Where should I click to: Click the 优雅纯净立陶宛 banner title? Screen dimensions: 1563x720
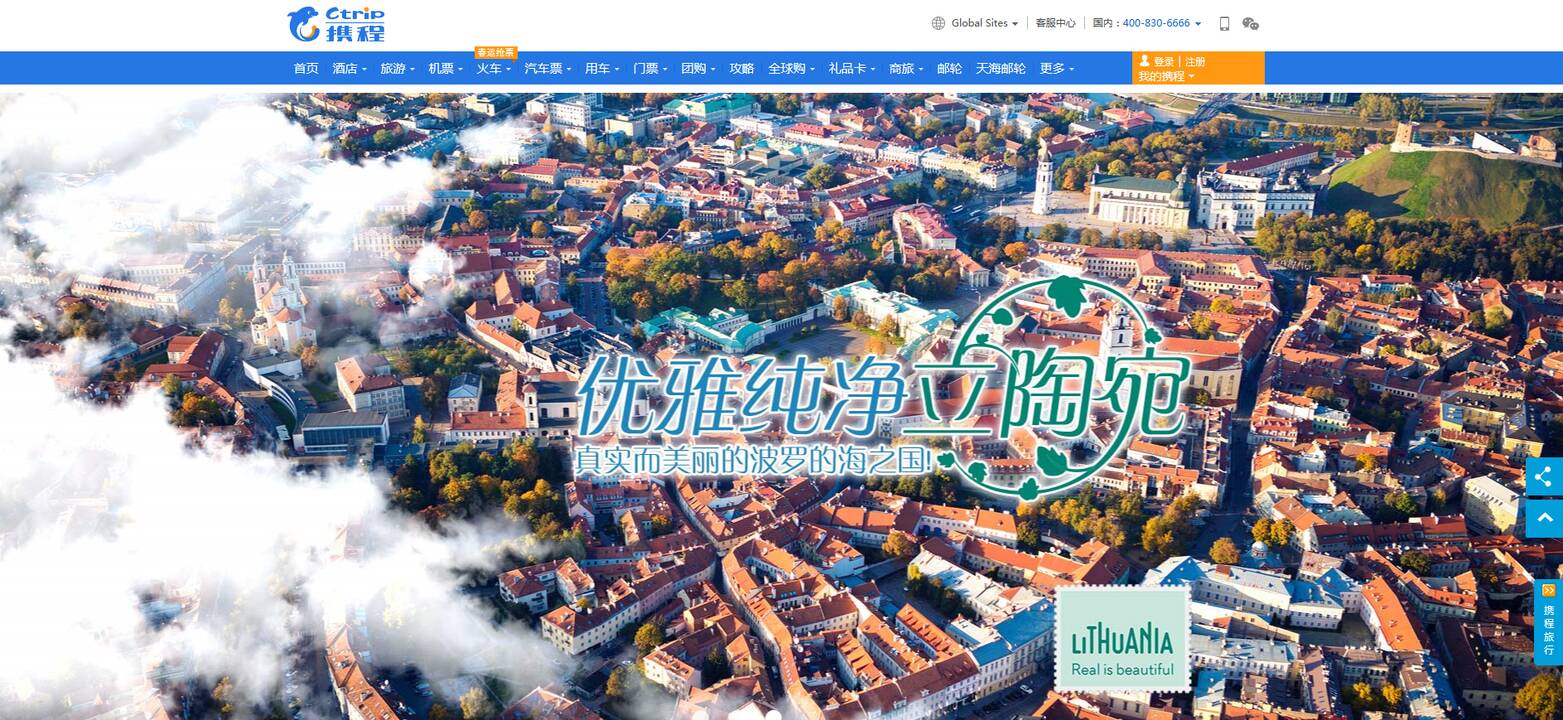pos(883,394)
